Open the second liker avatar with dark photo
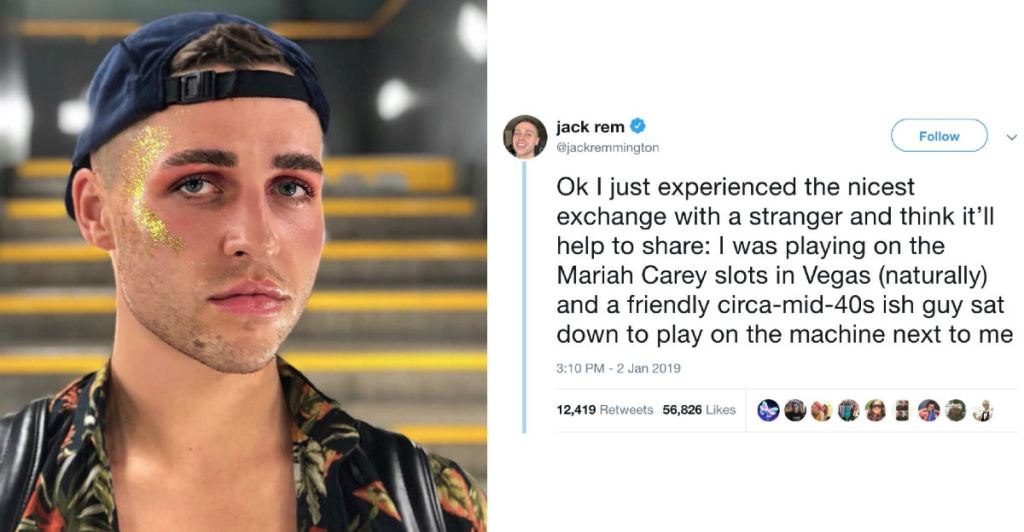The width and height of the screenshot is (1024, 532). (x=795, y=410)
